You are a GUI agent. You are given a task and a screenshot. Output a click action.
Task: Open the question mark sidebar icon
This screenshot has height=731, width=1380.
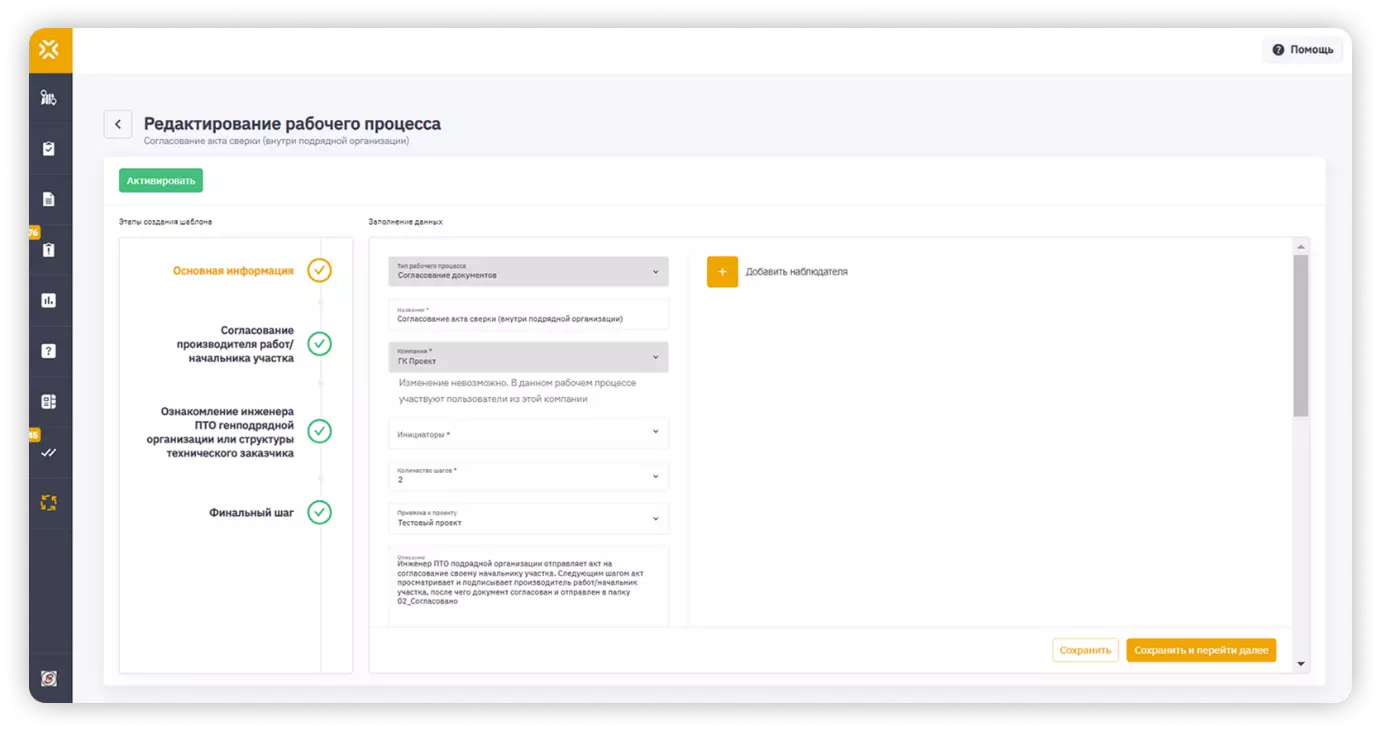[49, 351]
